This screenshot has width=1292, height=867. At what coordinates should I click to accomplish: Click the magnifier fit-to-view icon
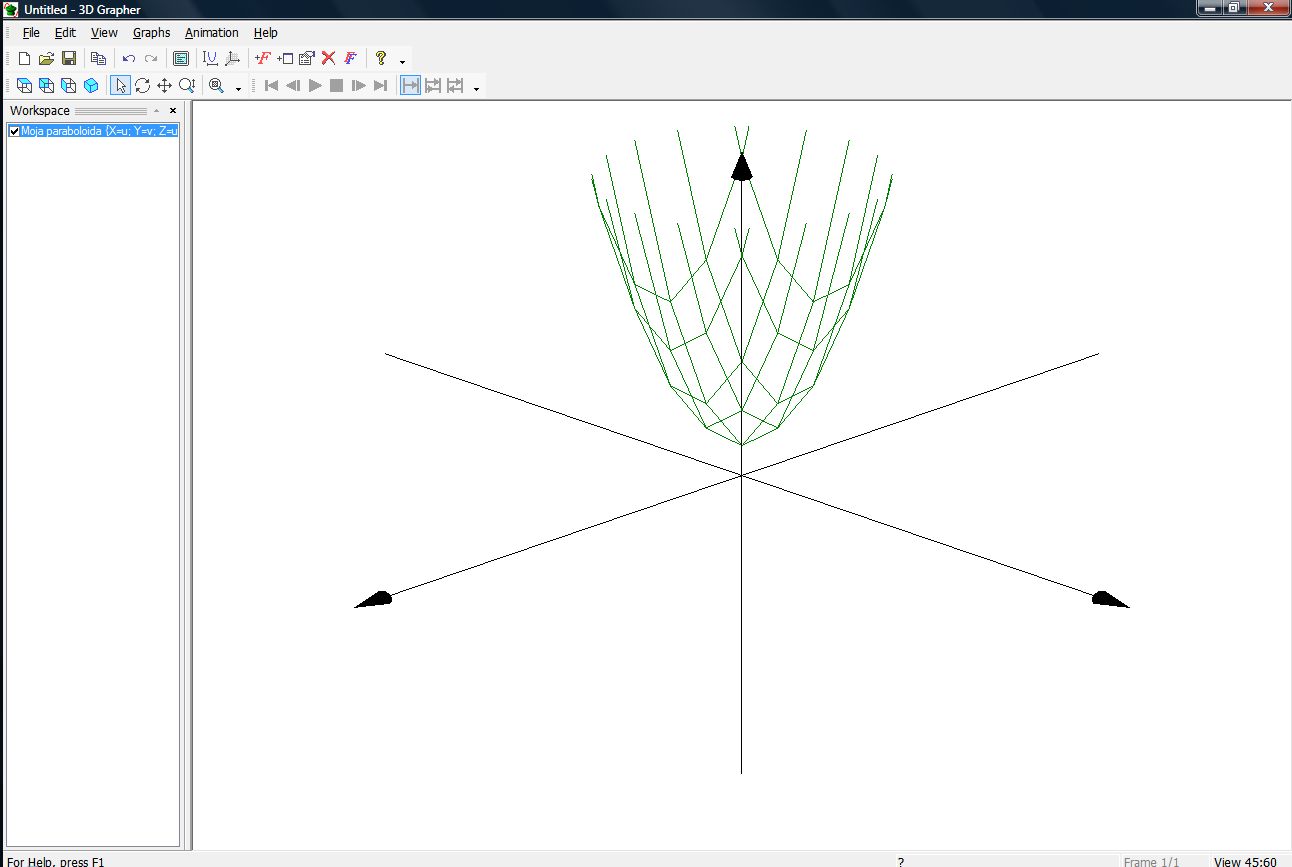pos(216,86)
